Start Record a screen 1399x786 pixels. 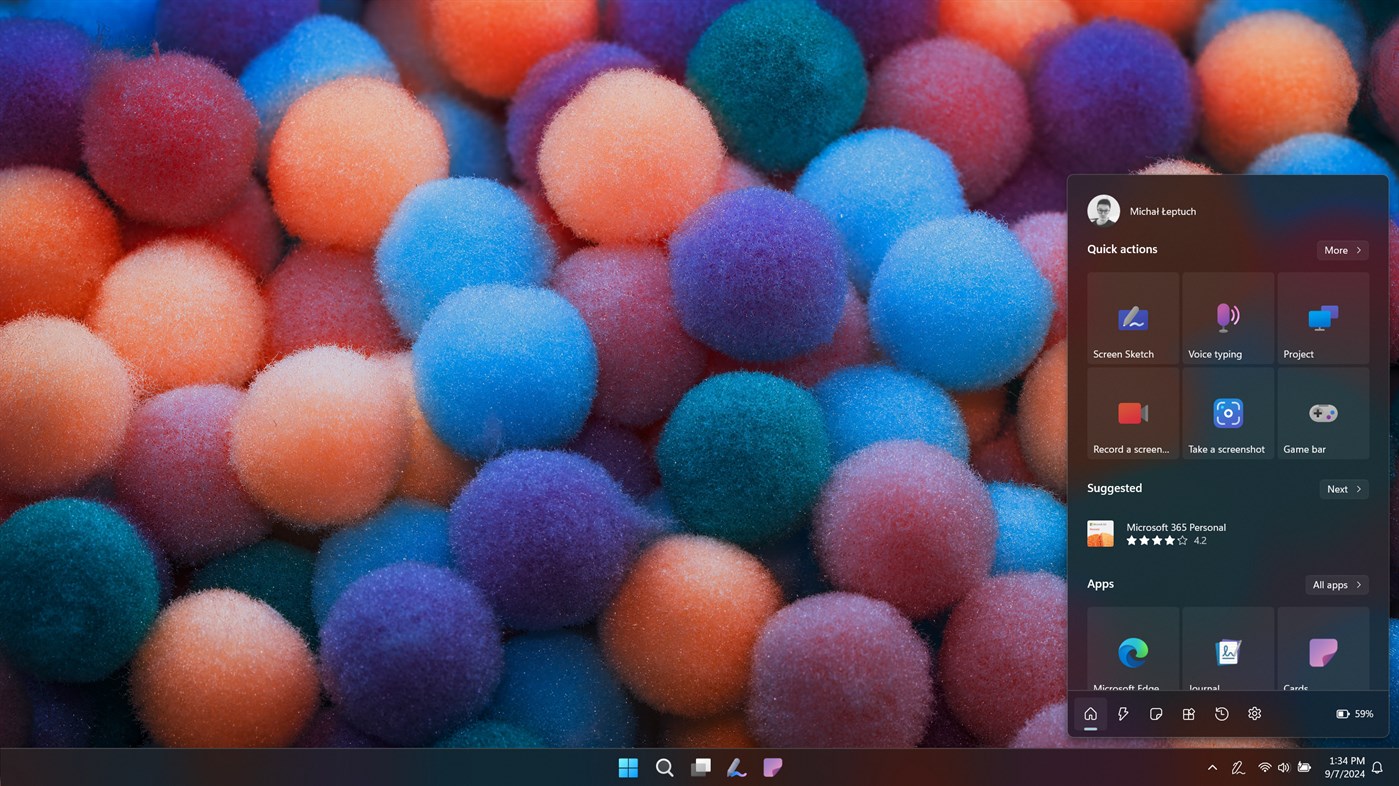pyautogui.click(x=1132, y=413)
